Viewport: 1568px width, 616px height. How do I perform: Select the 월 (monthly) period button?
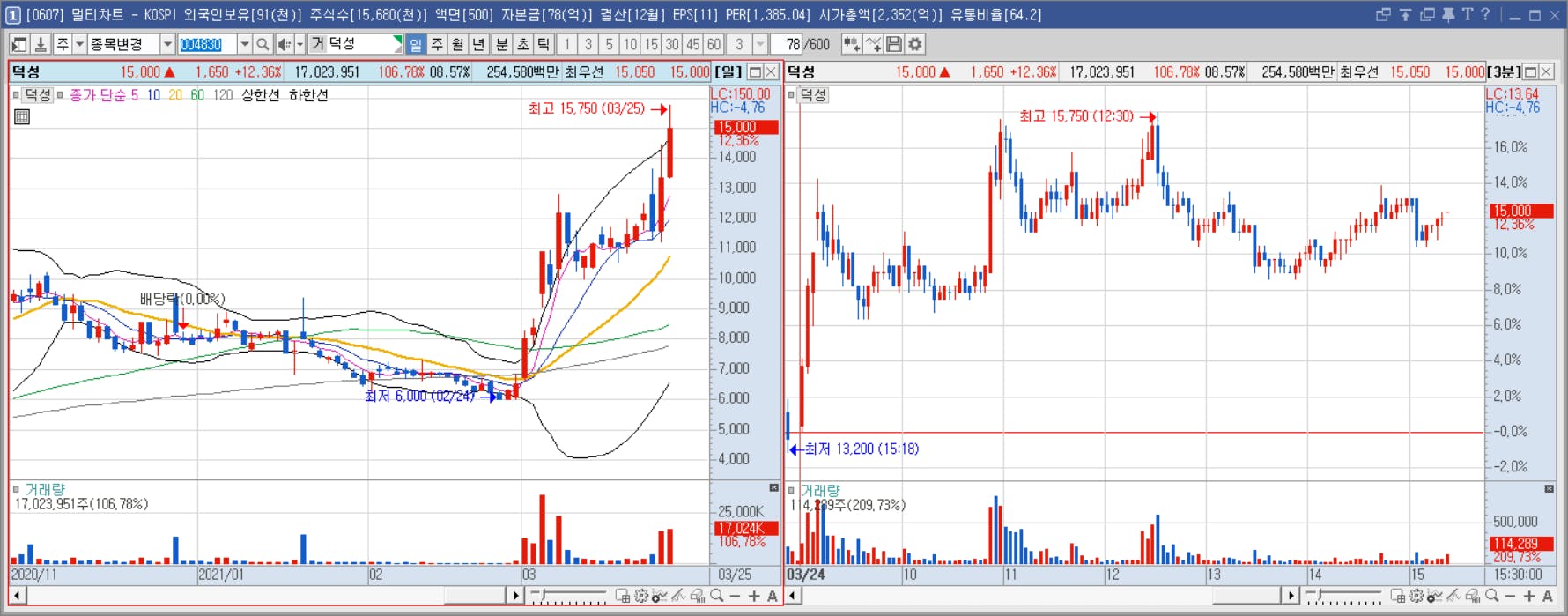(x=458, y=44)
